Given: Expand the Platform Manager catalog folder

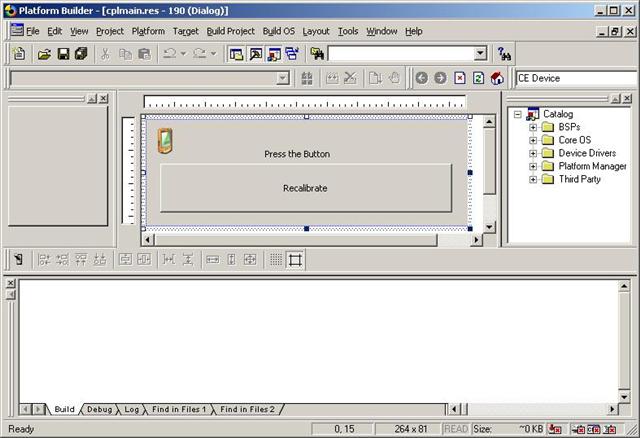Looking at the screenshot, I should point(533,167).
